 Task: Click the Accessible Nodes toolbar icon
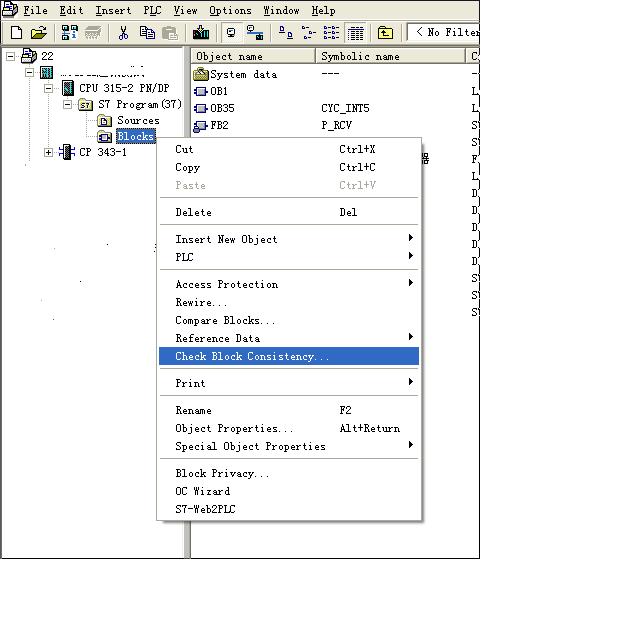[x=69, y=33]
